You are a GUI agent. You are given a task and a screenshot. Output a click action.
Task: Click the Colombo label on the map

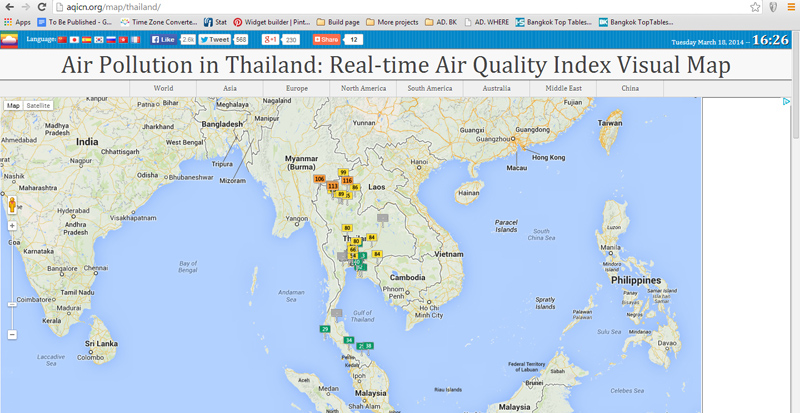tap(91, 357)
